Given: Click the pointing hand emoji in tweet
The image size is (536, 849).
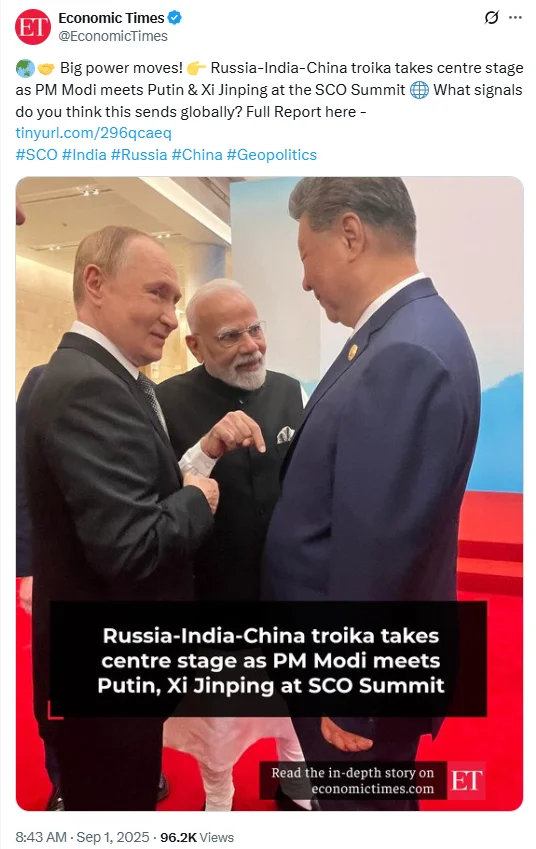Looking at the screenshot, I should click(x=196, y=68).
